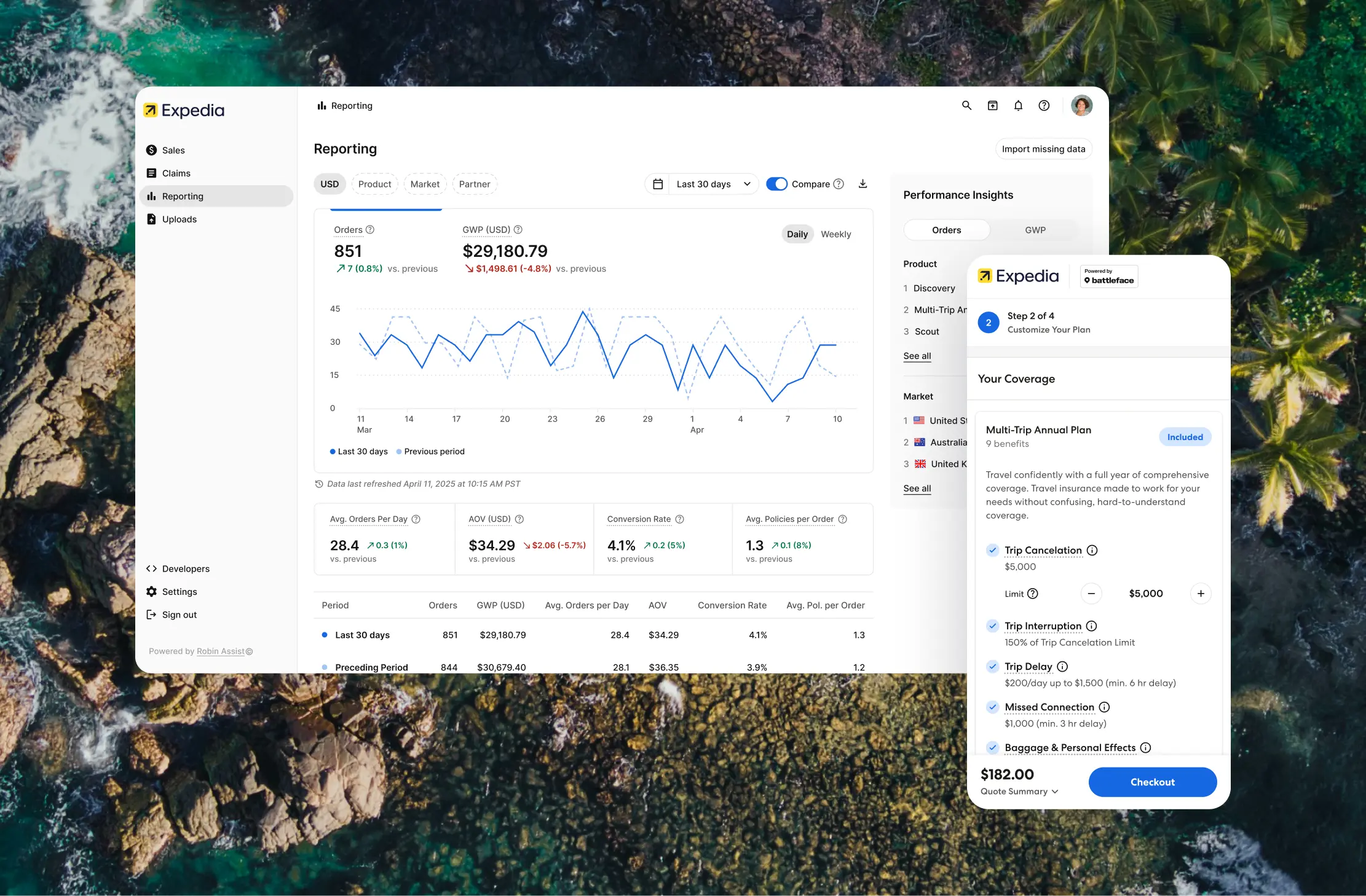
Task: Open the notifications bell
Action: pos(1018,106)
